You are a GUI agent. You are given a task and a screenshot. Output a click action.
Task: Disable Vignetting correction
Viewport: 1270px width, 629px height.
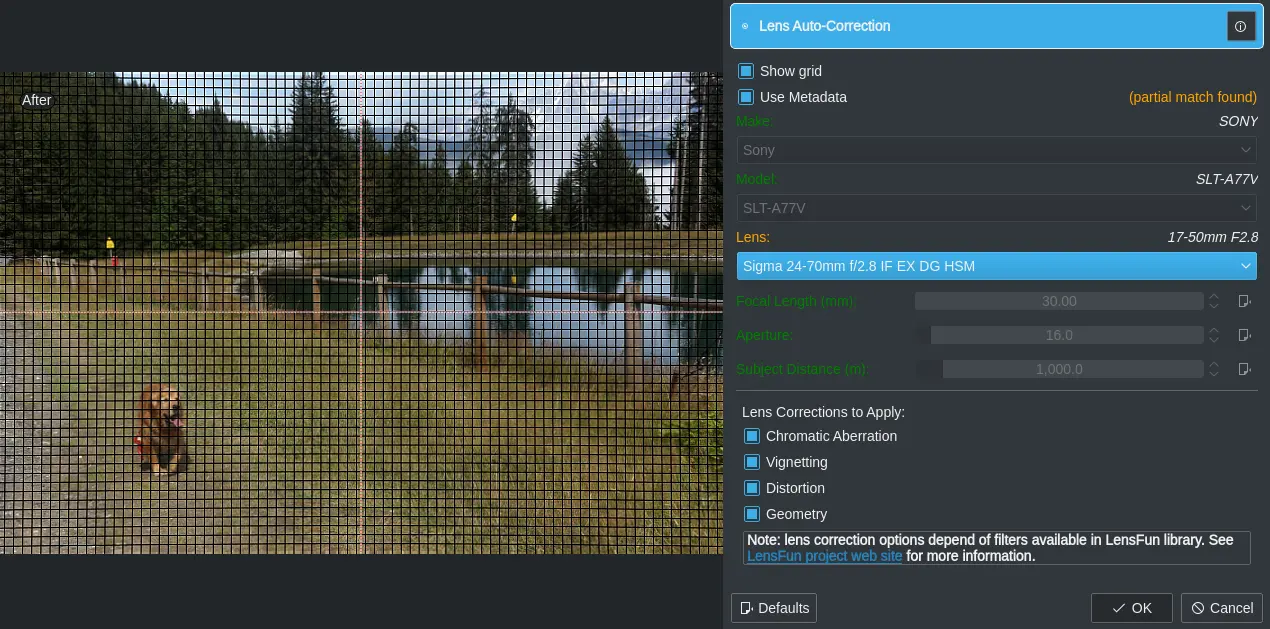tap(752, 462)
